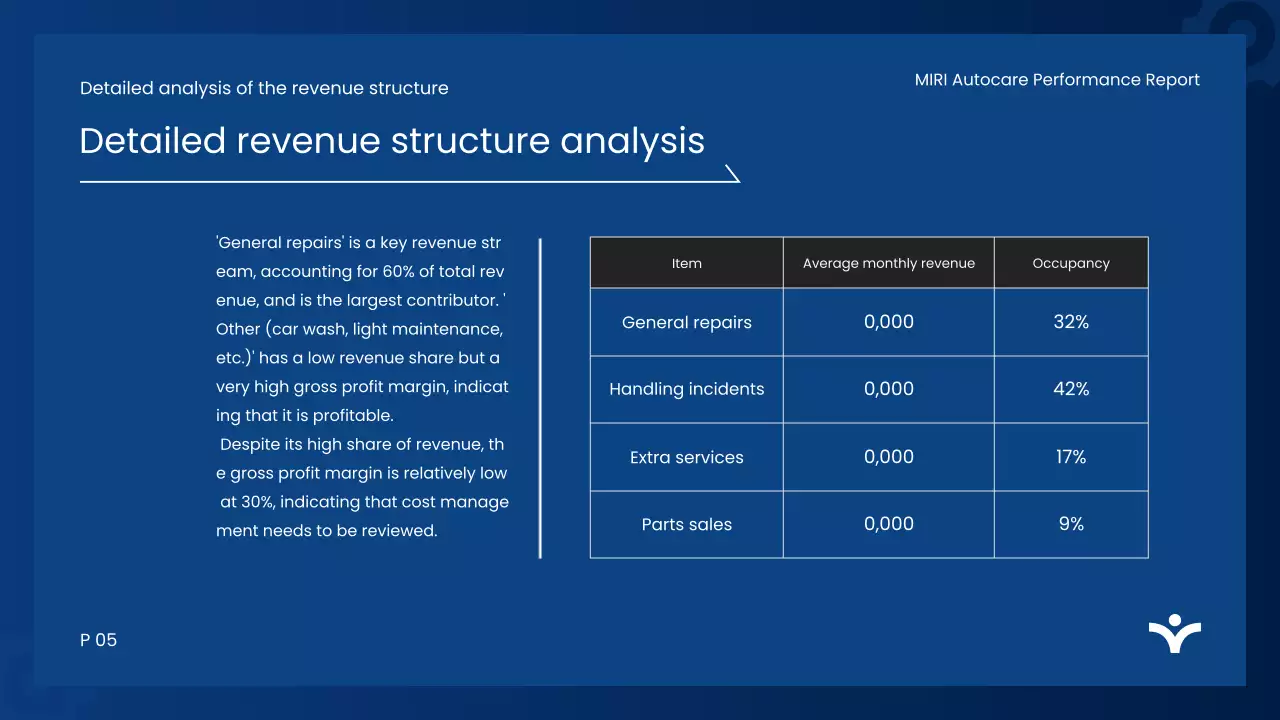Click the Occupancy column header
Viewport: 1280px width, 720px height.
point(1071,262)
